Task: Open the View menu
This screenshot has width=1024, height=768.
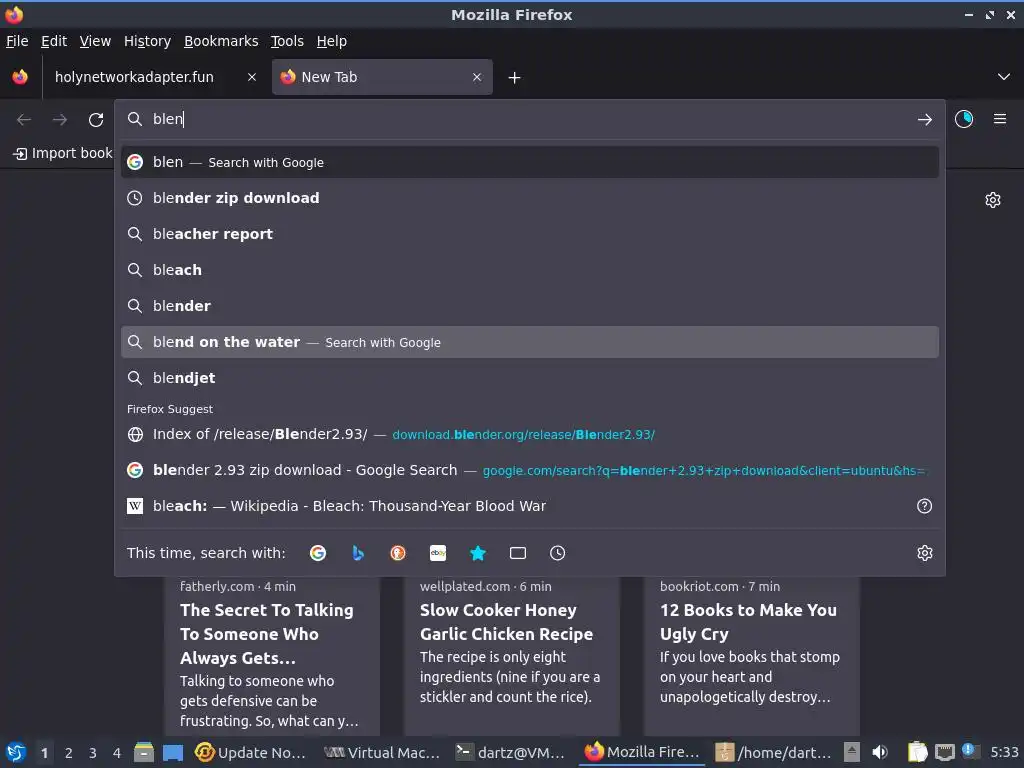Action: click(x=95, y=41)
